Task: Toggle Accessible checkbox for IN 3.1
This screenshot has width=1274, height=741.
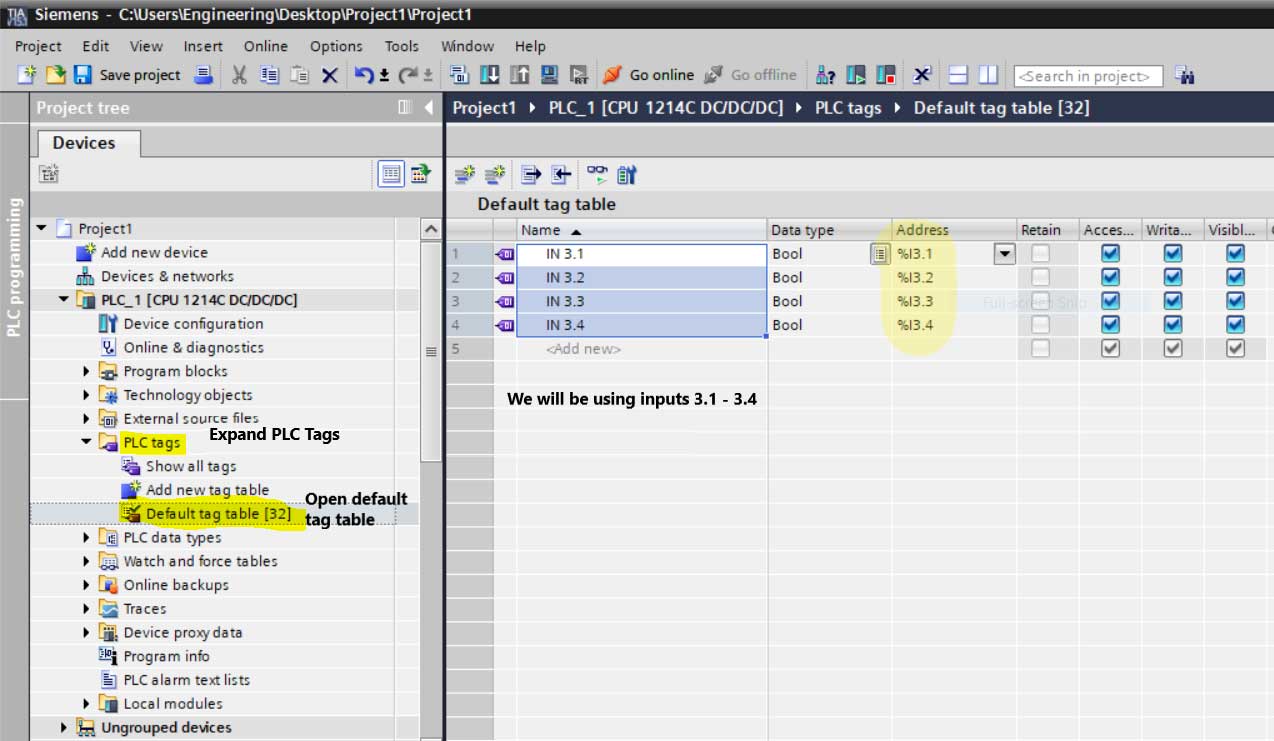Action: [x=1110, y=254]
